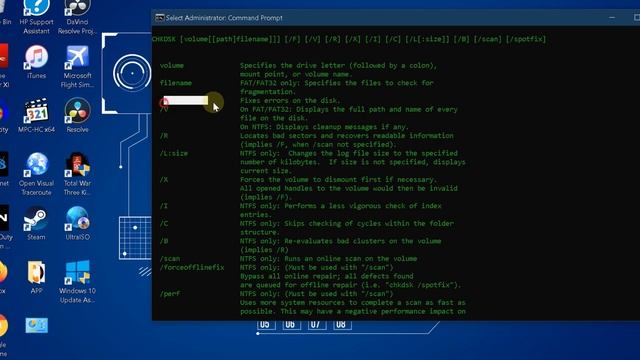This screenshot has height=360, width=640.
Task: Open the Resolve desktop shortcut
Action: point(77,116)
